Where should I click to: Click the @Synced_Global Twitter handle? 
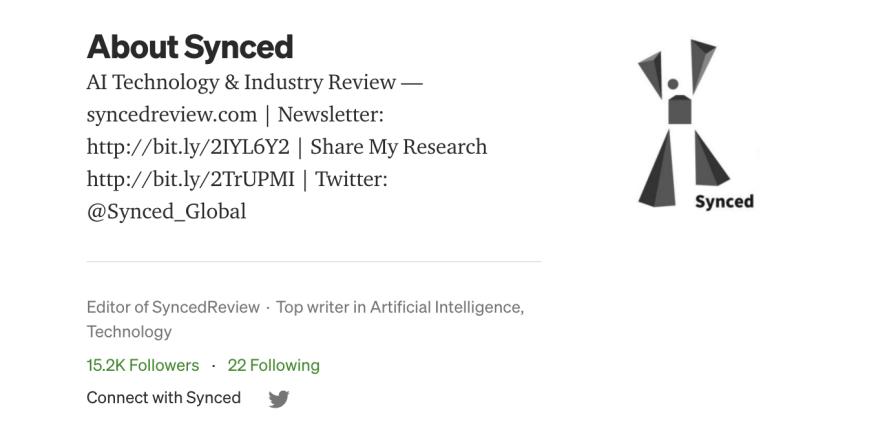166,212
